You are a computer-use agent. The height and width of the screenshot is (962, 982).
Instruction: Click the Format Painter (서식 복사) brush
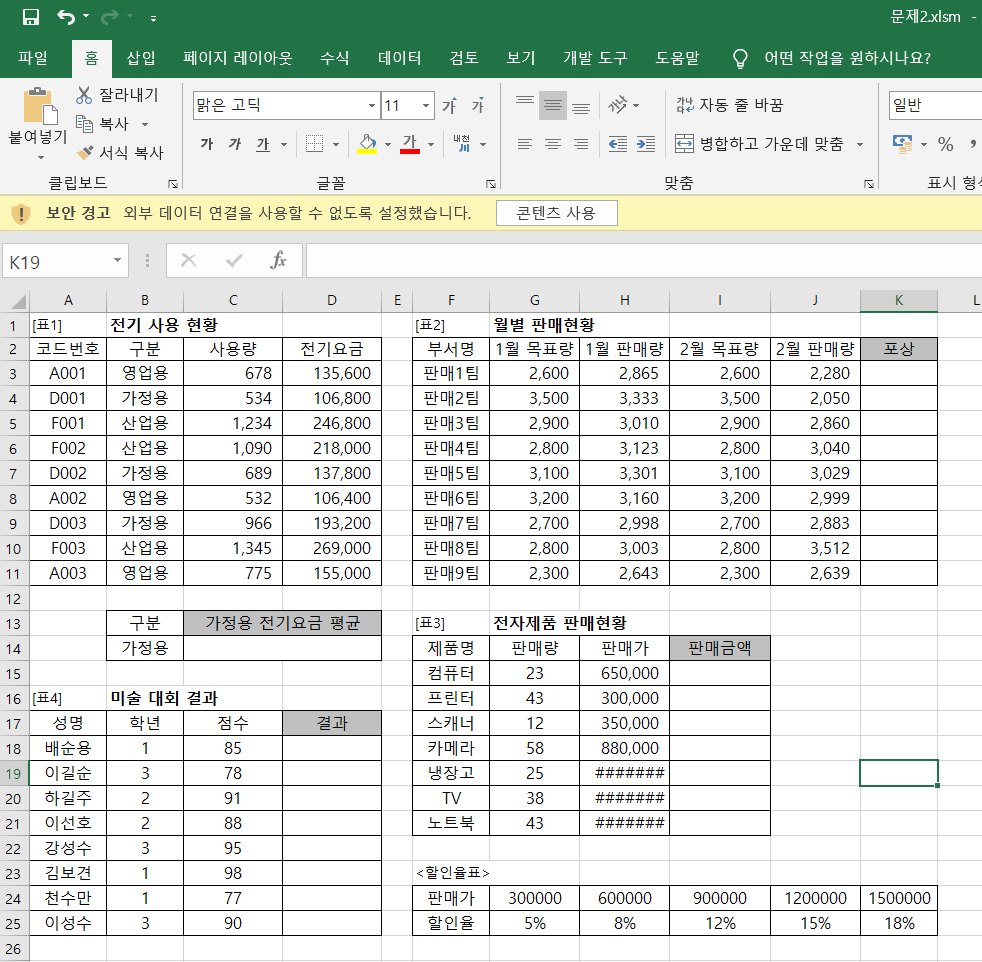(x=85, y=152)
